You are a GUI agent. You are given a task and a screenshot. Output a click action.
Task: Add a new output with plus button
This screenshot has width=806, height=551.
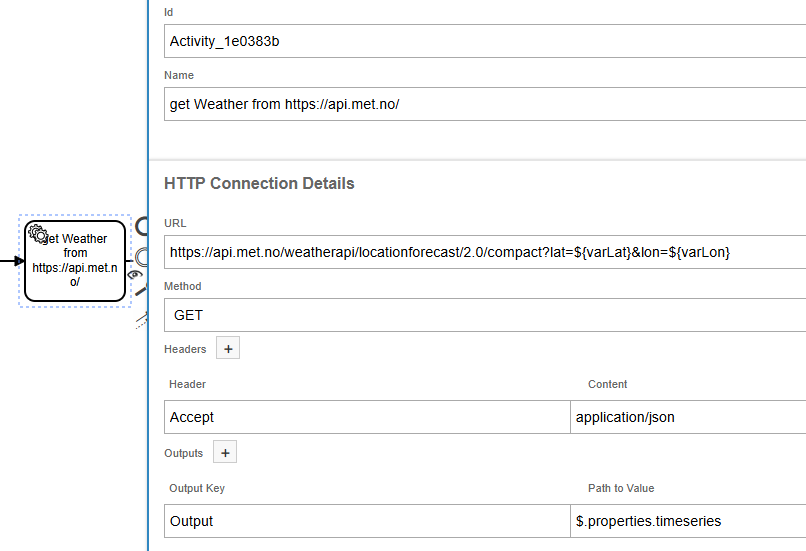coord(225,453)
